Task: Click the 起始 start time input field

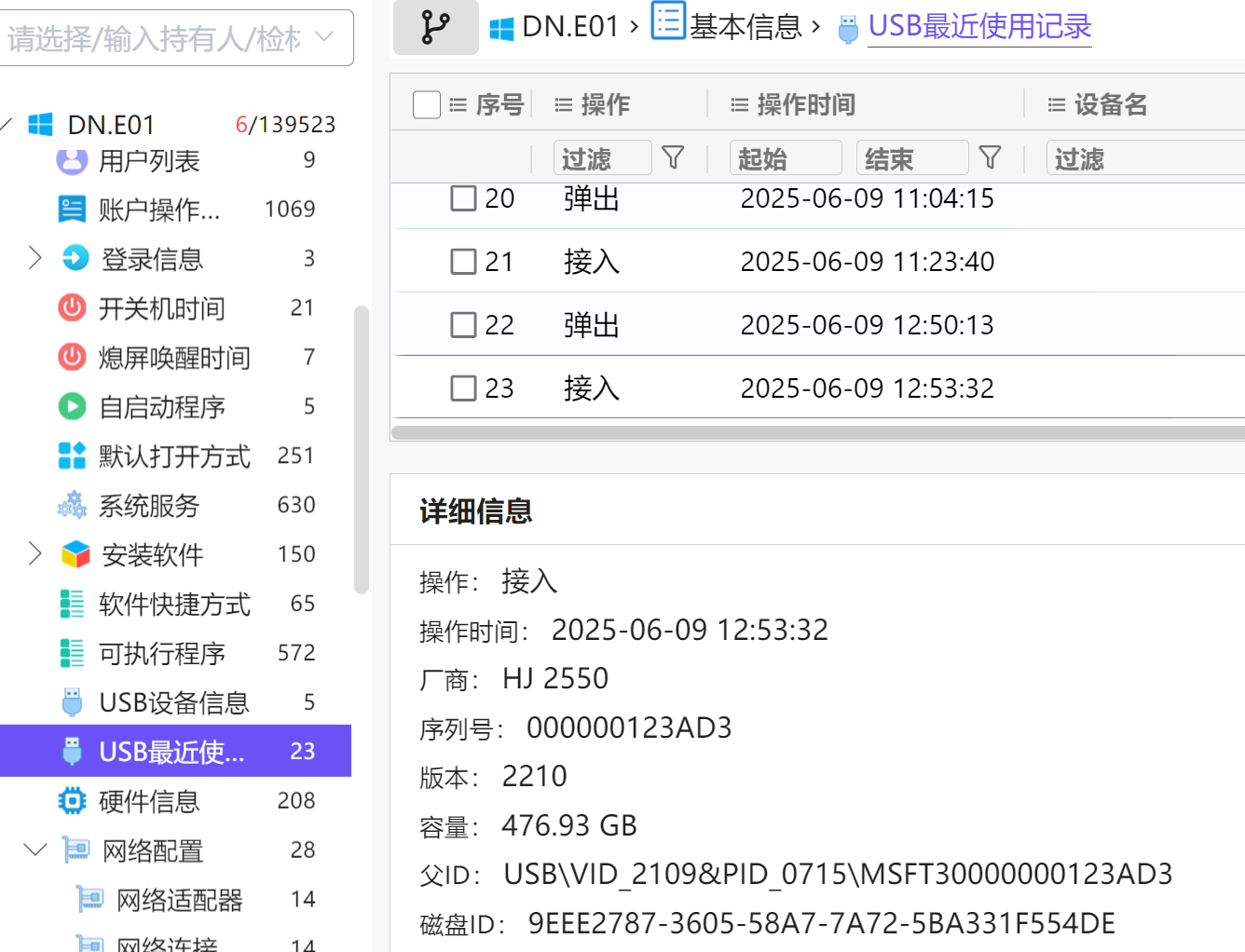Action: 786,158
